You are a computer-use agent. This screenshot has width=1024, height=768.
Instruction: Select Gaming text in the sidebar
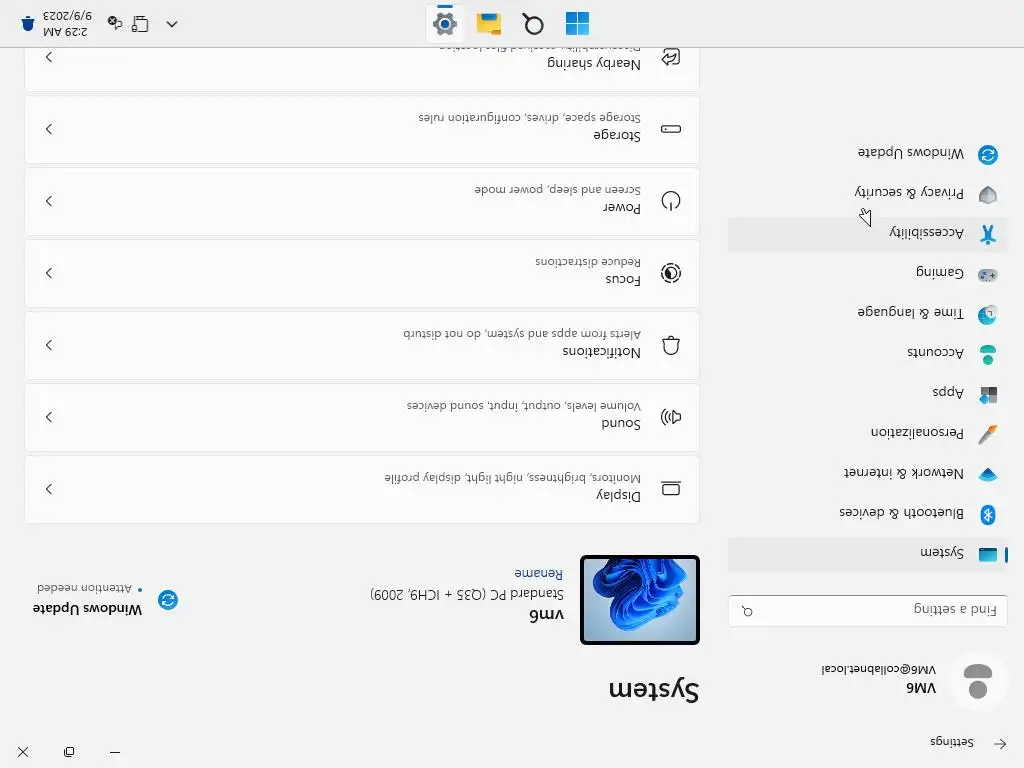pos(940,272)
